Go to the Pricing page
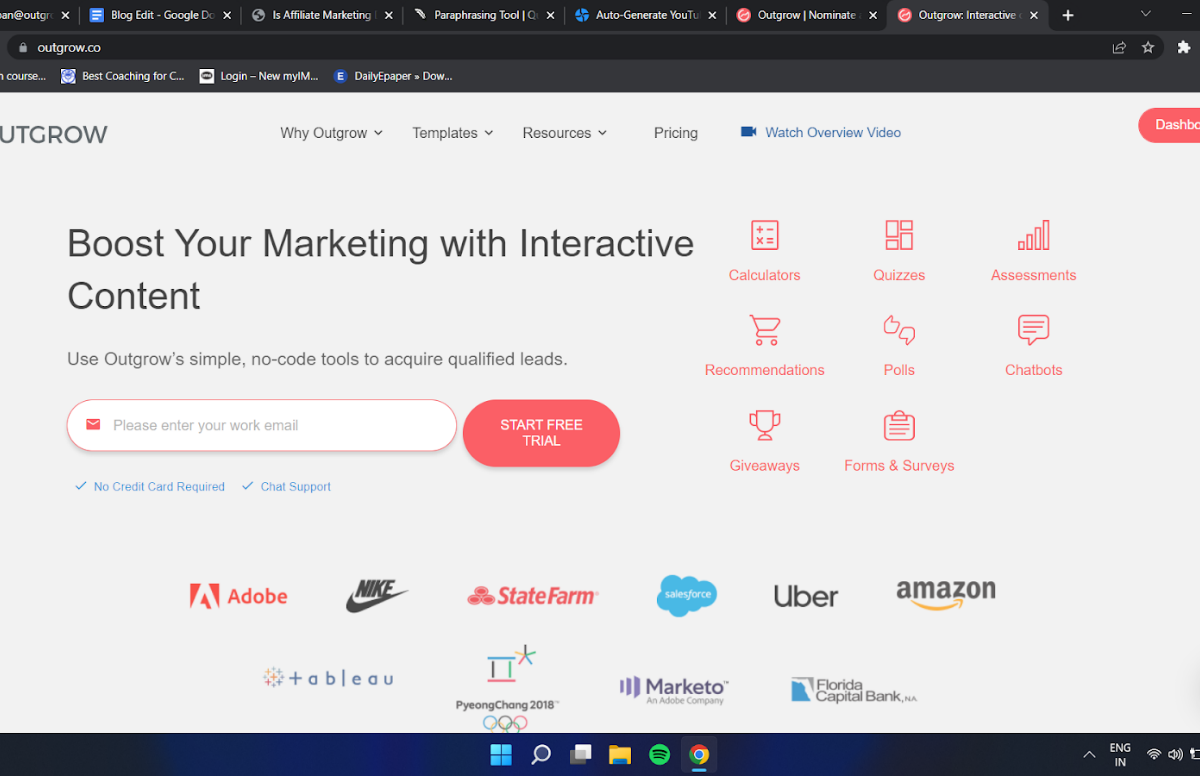Screen dimensions: 1200x776 [676, 133]
